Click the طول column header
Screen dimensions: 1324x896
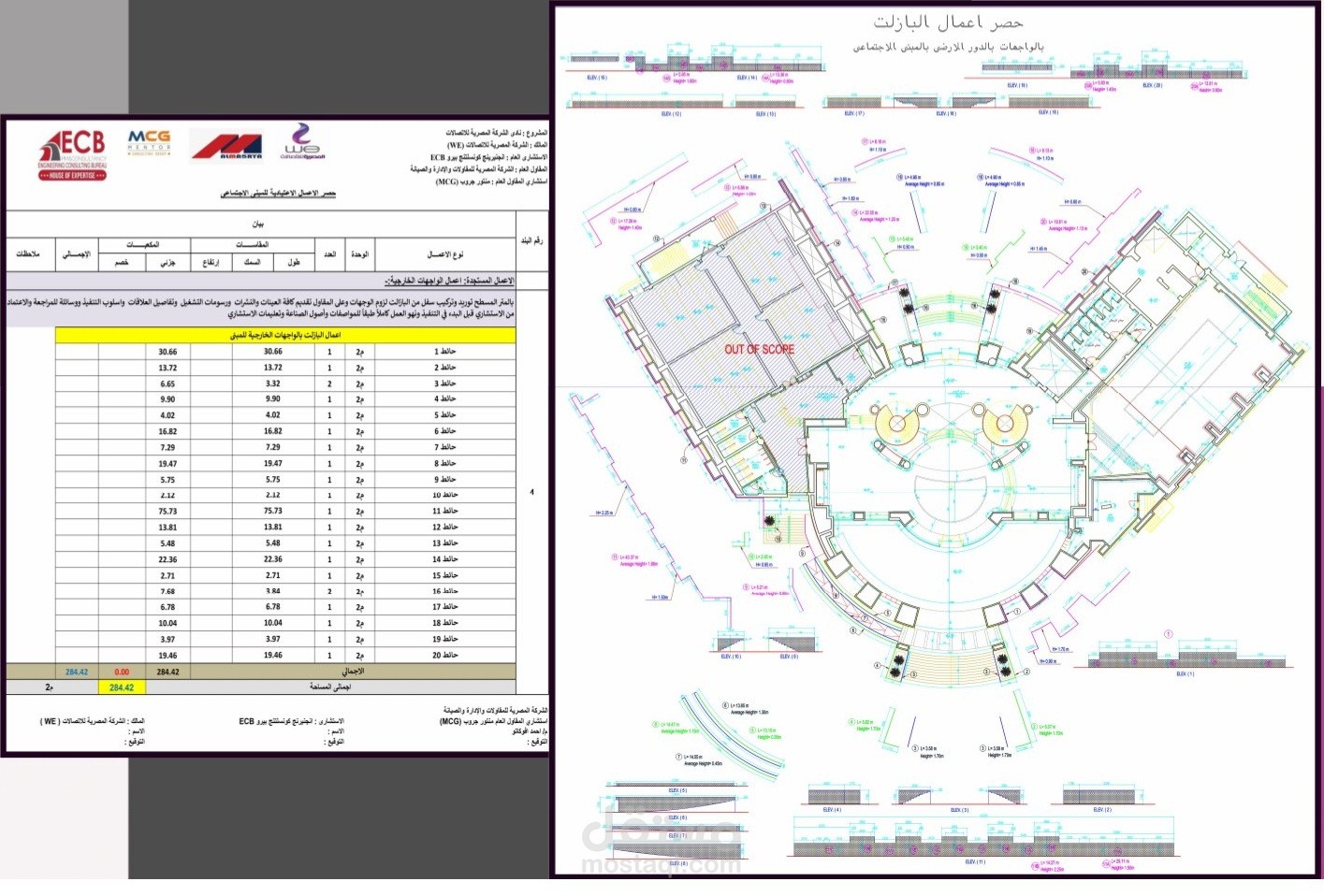pyautogui.click(x=294, y=262)
